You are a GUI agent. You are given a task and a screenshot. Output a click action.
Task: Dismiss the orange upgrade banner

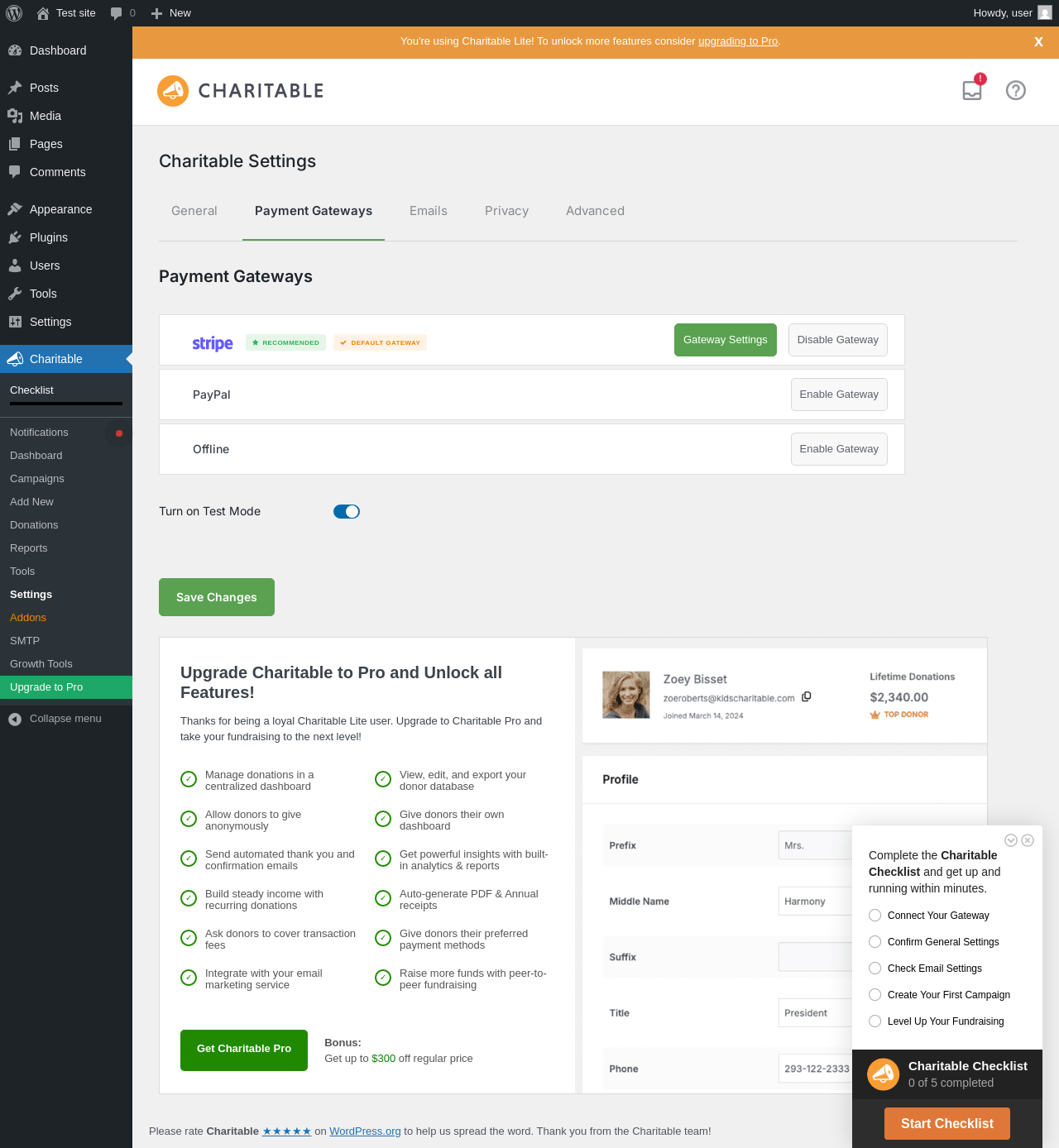point(1038,42)
